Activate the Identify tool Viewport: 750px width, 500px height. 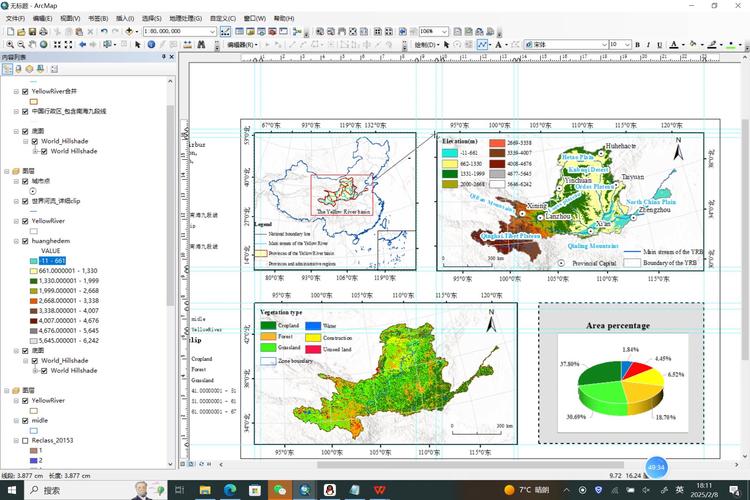pos(152,45)
